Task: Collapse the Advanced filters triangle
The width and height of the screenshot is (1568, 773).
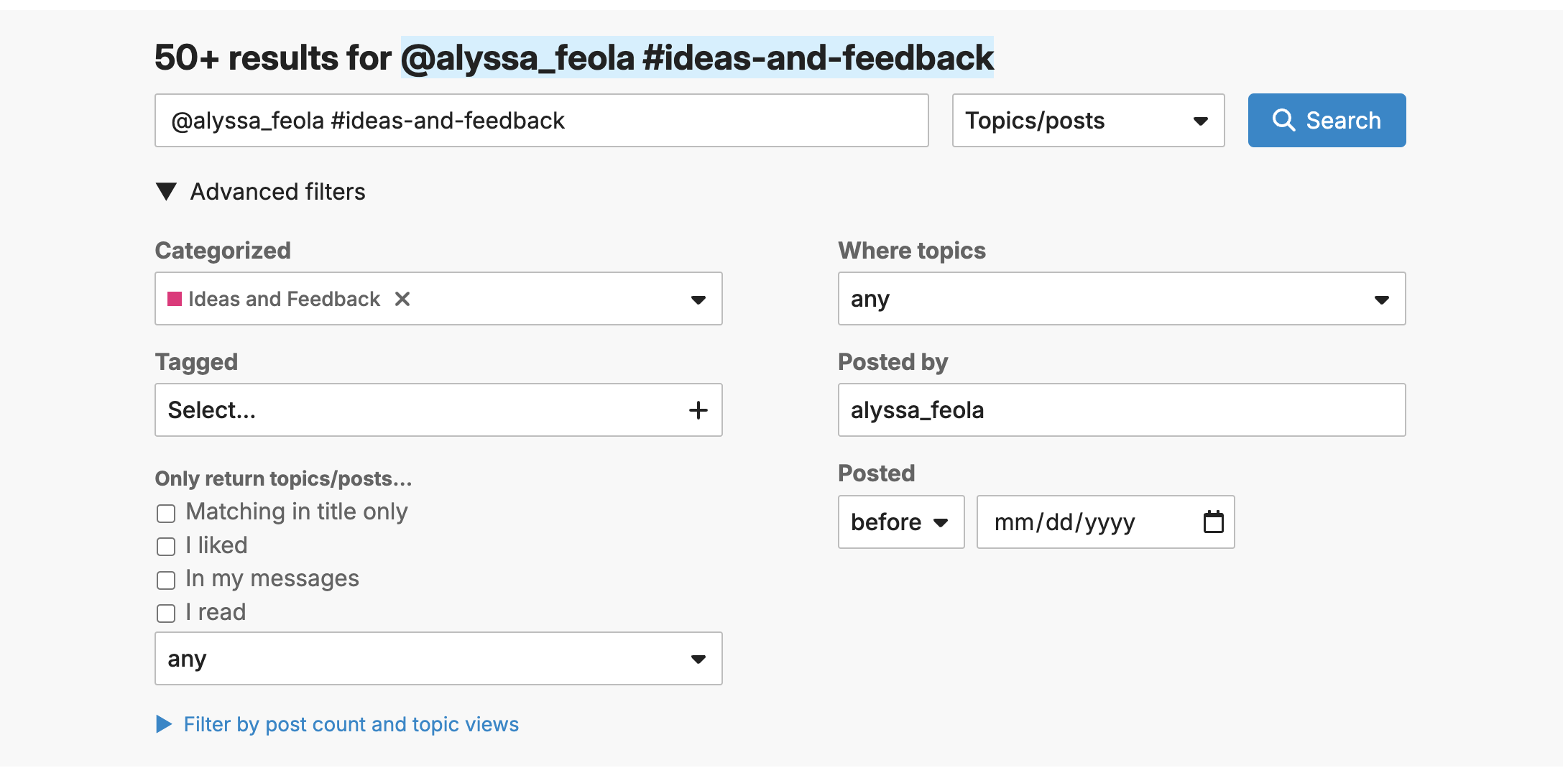Action: 167,192
